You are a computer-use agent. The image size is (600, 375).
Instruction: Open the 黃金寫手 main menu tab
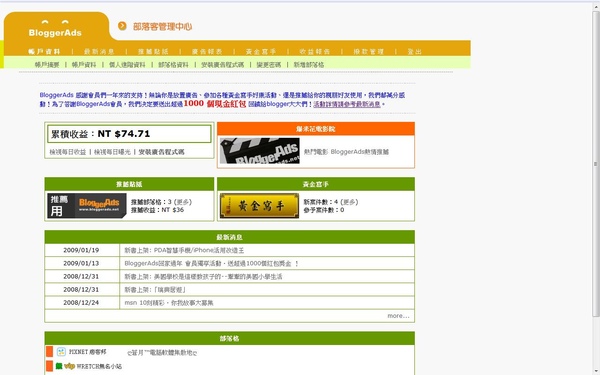(261, 52)
